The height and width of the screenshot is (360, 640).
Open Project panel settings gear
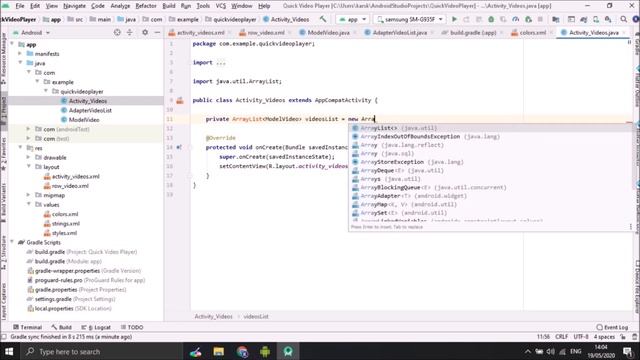[x=145, y=32]
